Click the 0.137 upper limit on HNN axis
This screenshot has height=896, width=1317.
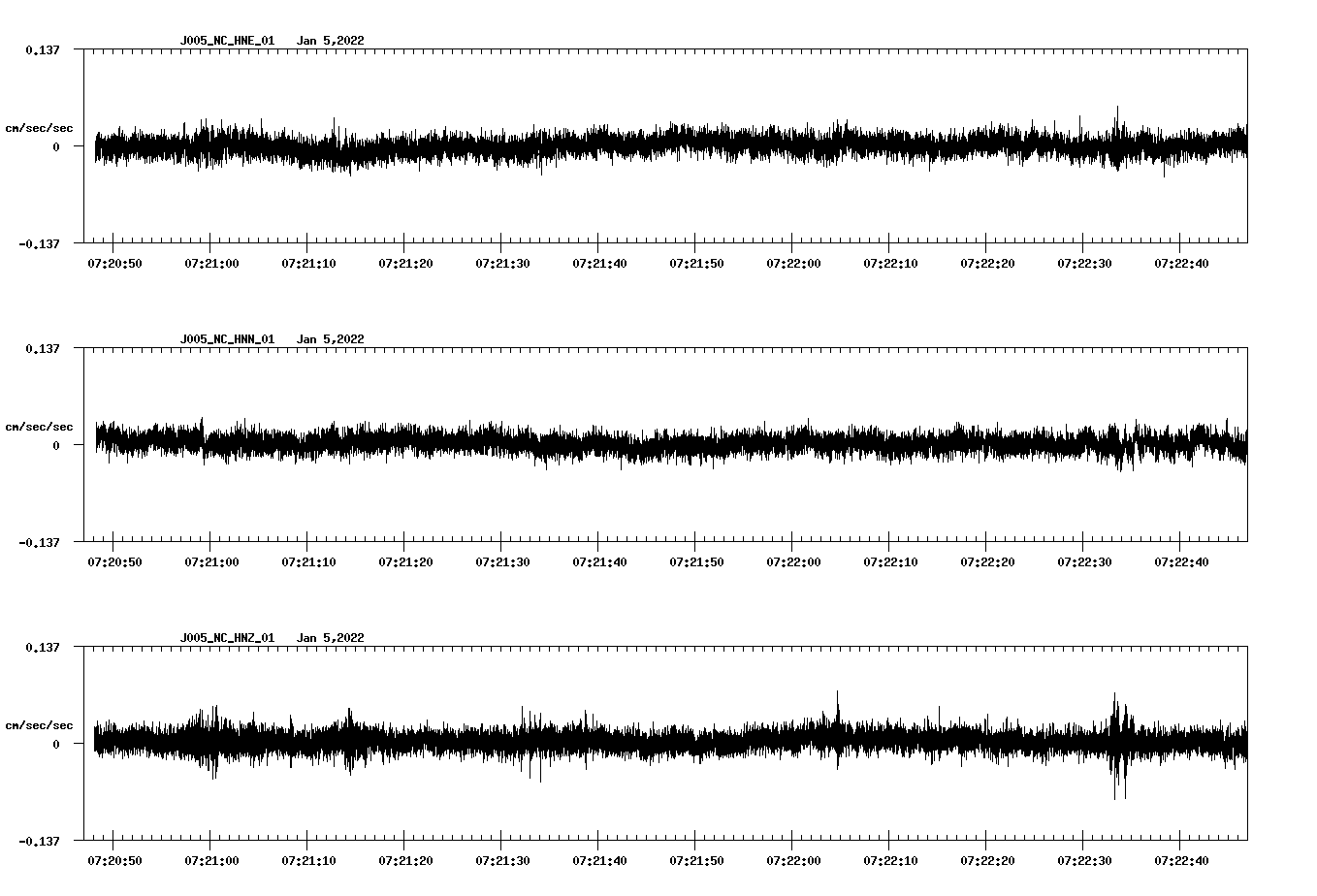[x=42, y=349]
